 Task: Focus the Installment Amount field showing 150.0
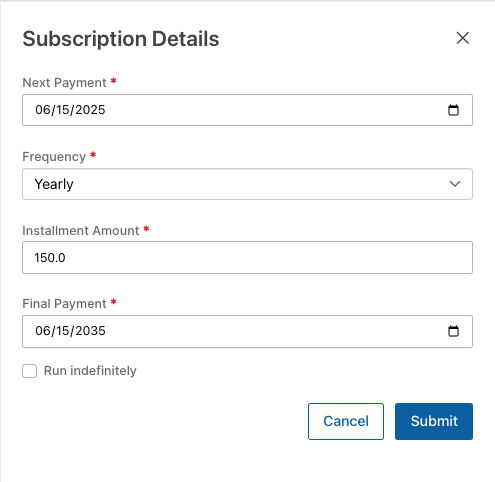[x=247, y=258]
